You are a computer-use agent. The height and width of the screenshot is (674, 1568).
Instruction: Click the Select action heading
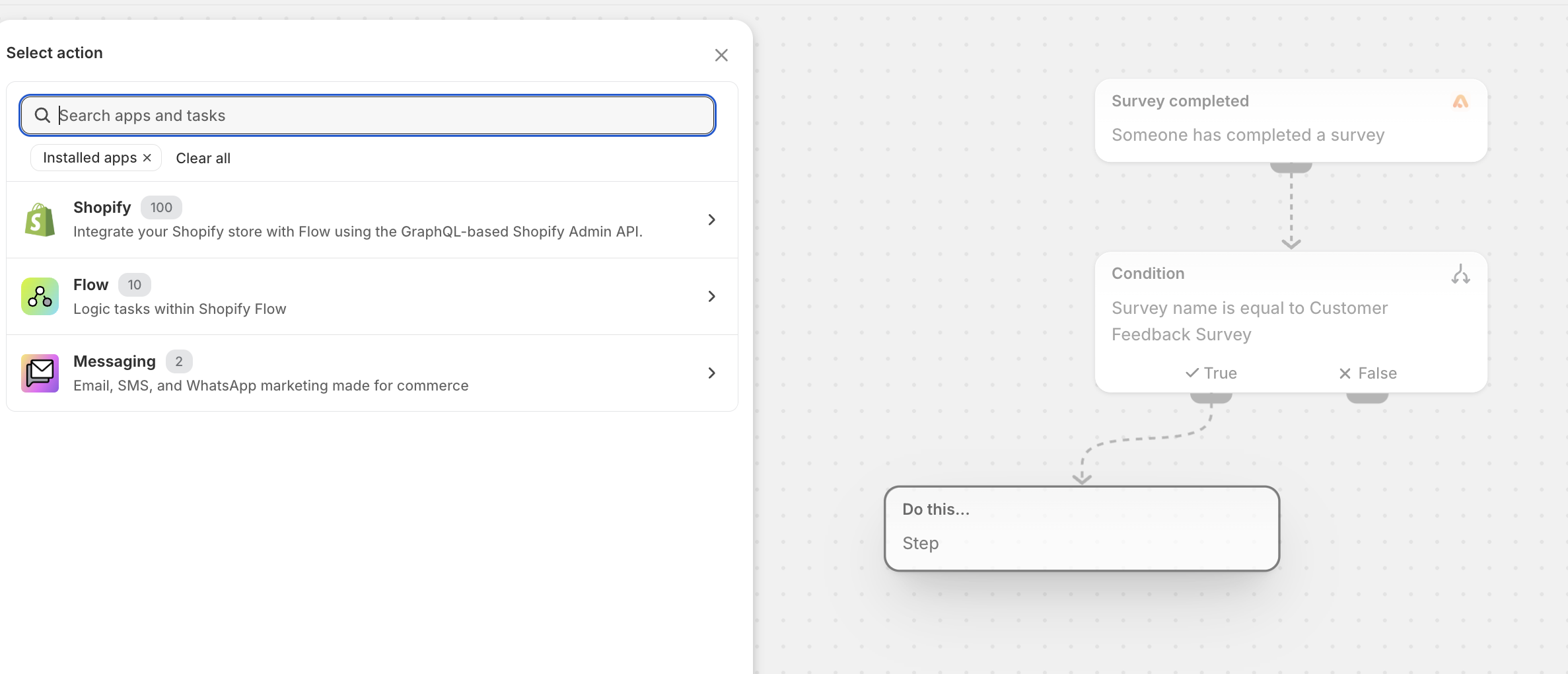coord(55,53)
